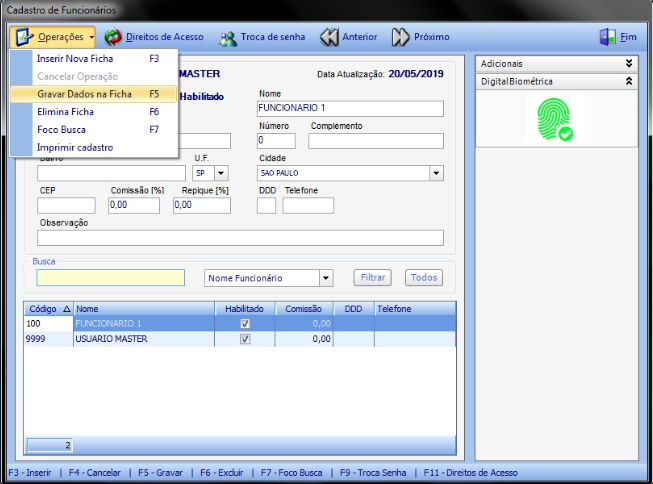Click the record count 2 in the footer
Image resolution: width=653 pixels, height=484 pixels.
50,445
